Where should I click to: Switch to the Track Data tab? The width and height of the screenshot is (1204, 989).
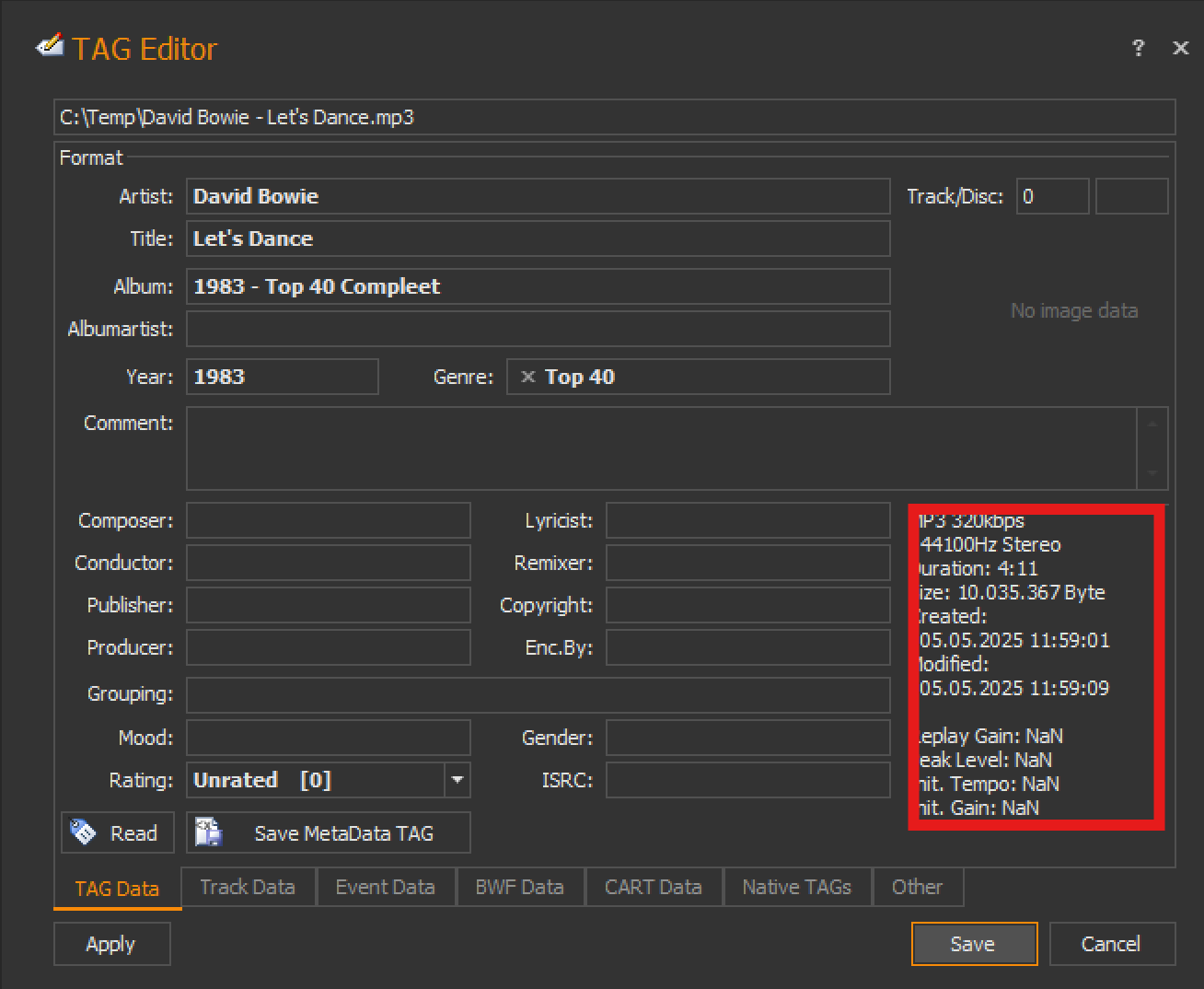[248, 887]
